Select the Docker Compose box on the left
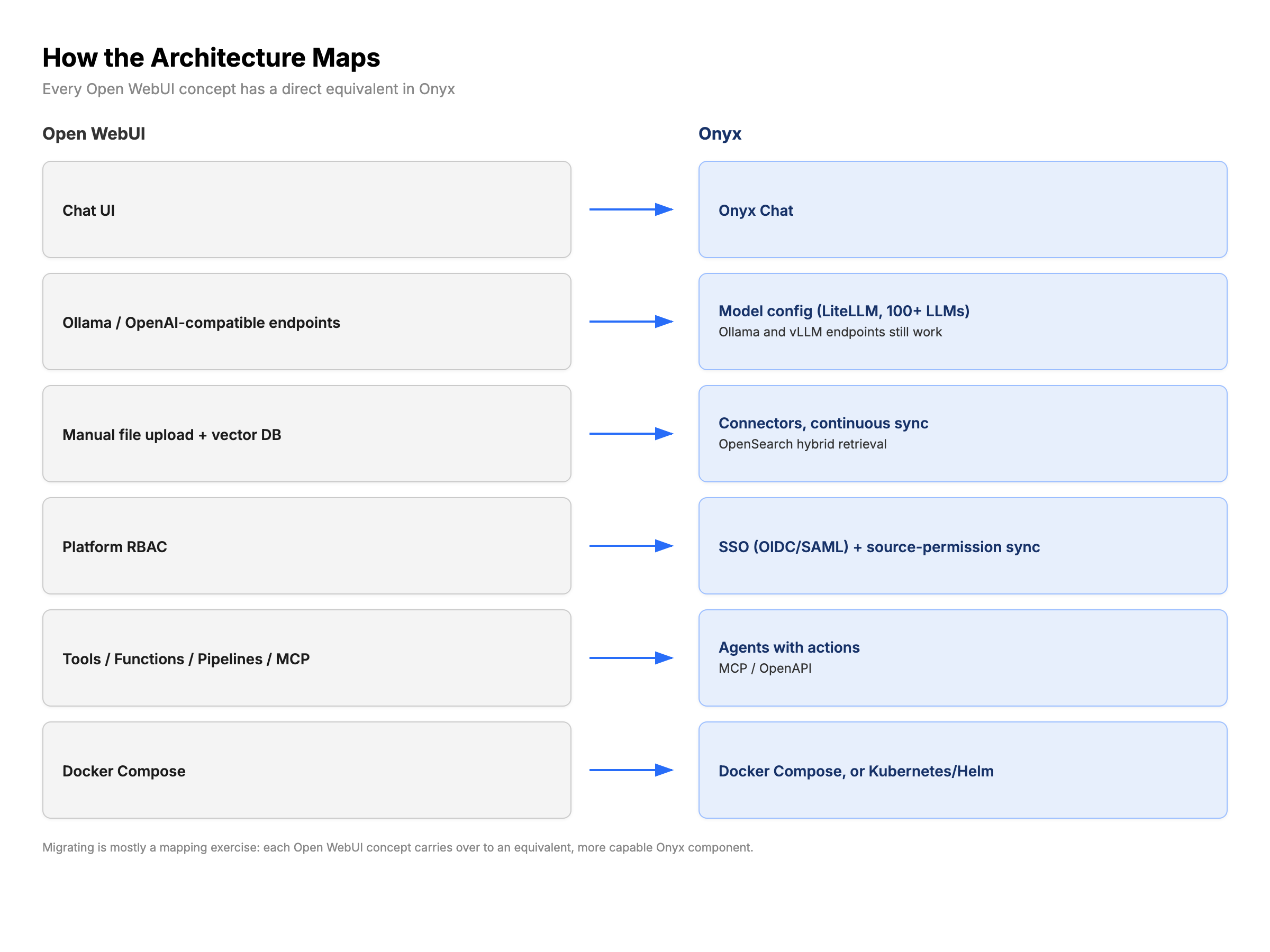Viewport: 1270px width, 952px height. [x=306, y=770]
